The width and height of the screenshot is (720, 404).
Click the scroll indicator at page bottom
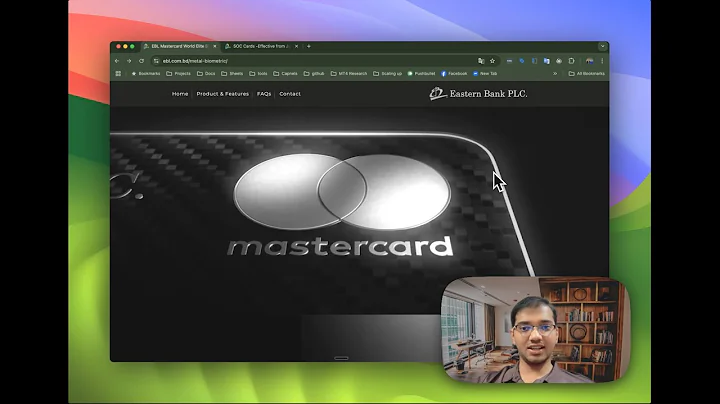tap(341, 358)
